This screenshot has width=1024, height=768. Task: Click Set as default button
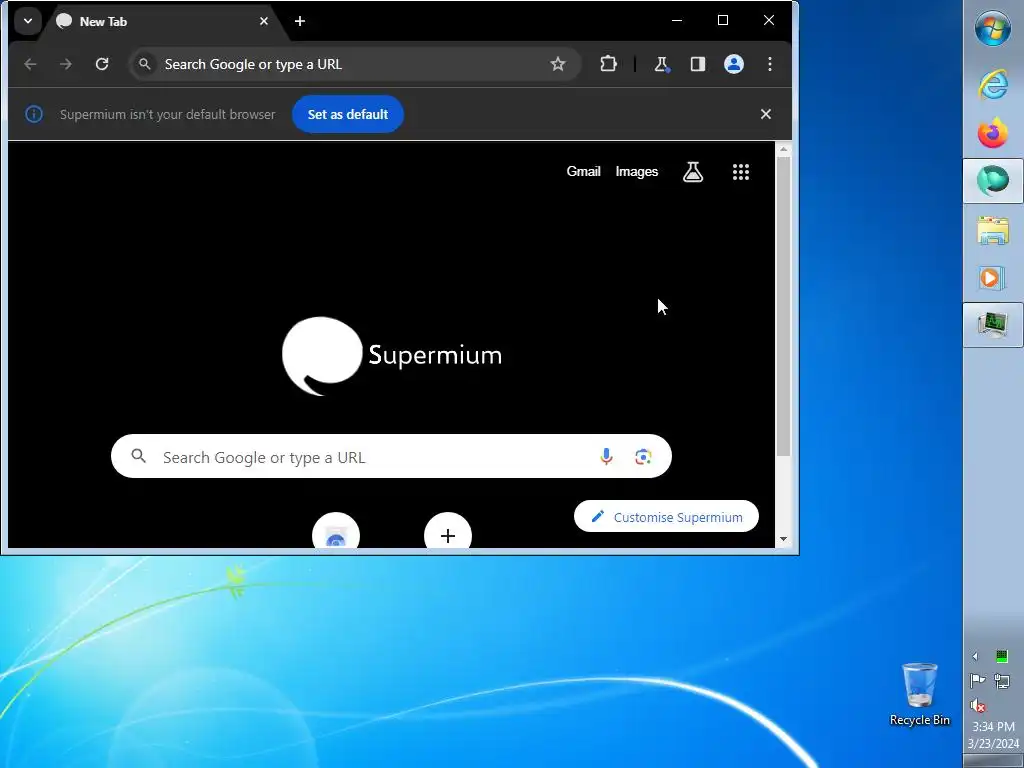click(347, 114)
